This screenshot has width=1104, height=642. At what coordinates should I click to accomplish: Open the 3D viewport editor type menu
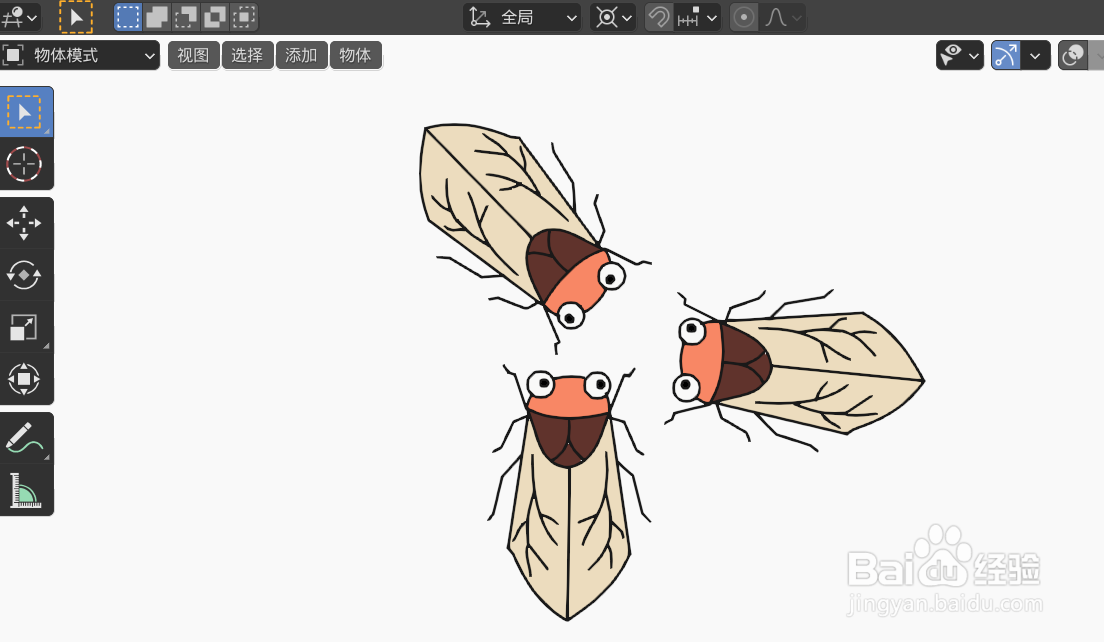click(18, 17)
